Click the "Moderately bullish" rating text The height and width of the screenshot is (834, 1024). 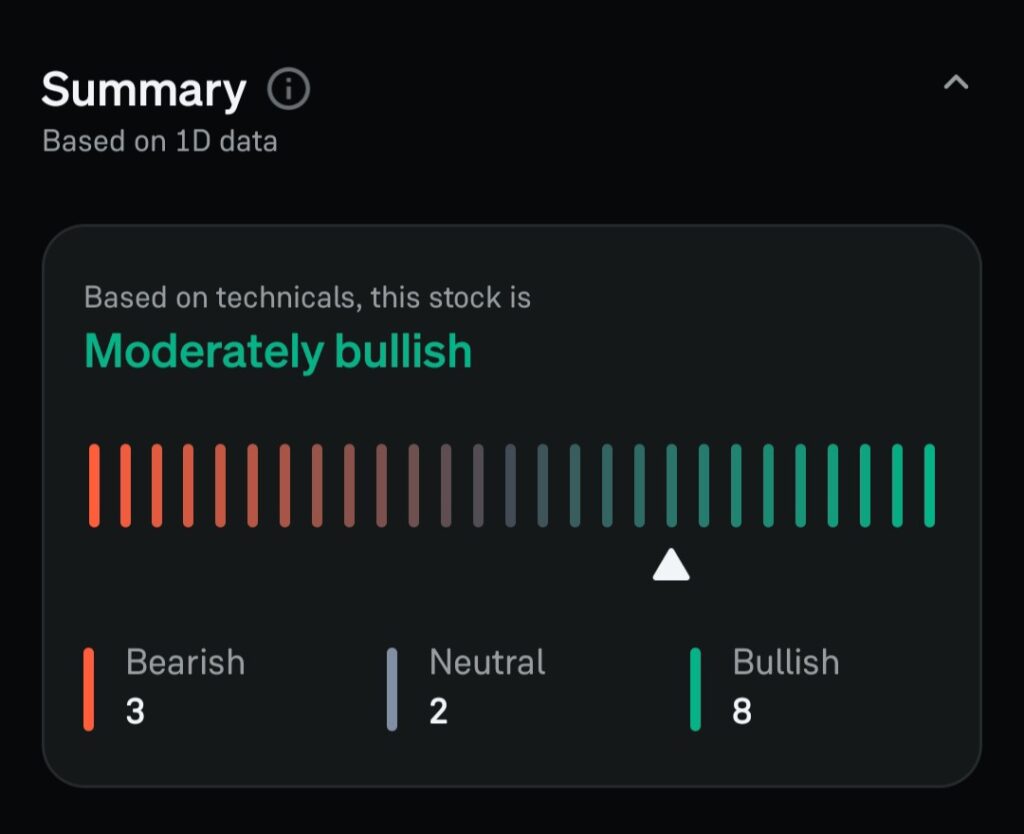[x=278, y=351]
